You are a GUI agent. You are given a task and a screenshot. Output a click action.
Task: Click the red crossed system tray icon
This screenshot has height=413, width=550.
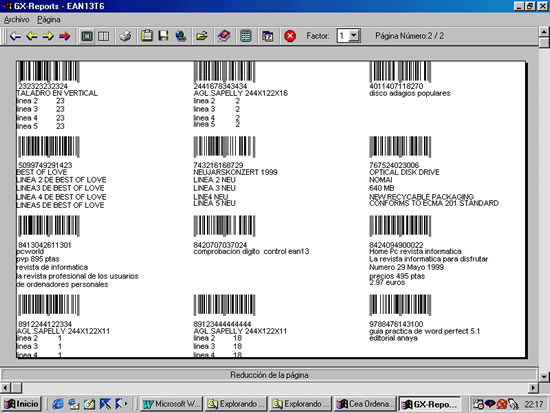click(502, 404)
